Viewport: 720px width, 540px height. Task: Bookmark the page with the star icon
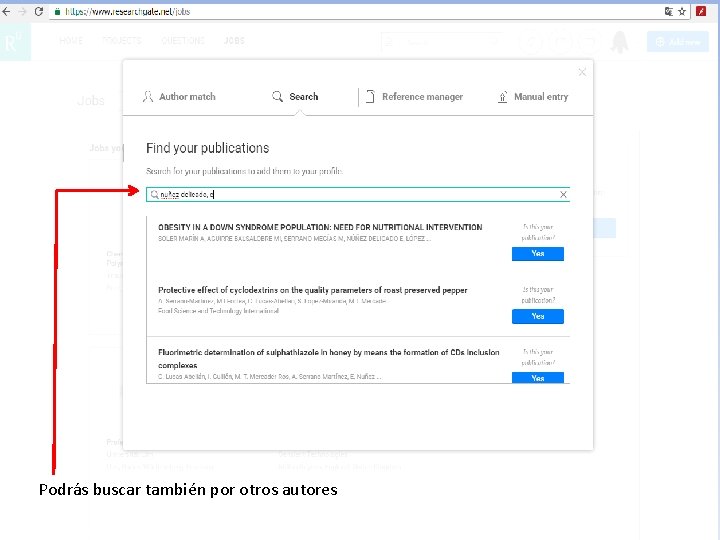tap(682, 12)
